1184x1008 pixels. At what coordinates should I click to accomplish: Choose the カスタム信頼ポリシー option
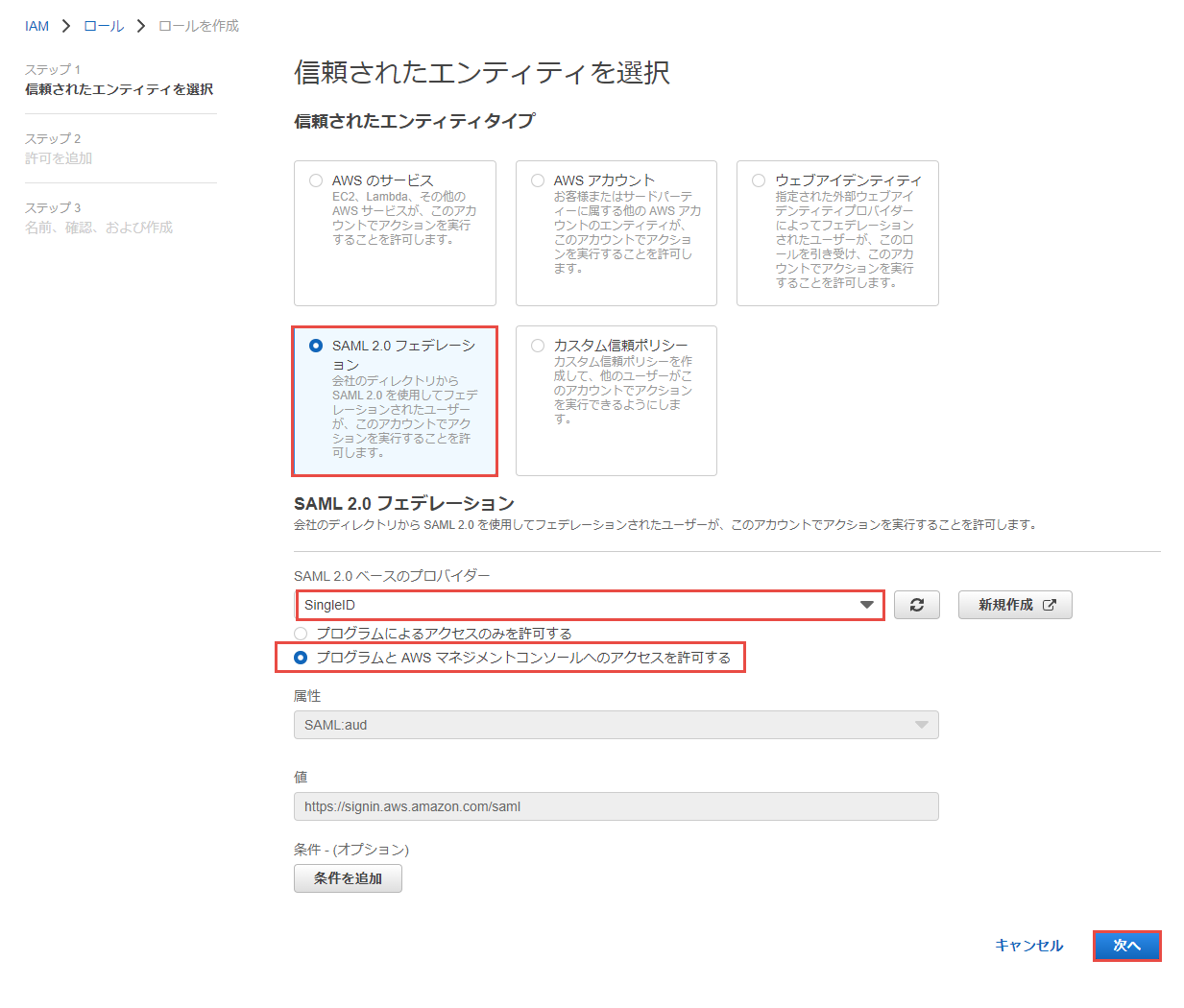point(538,346)
